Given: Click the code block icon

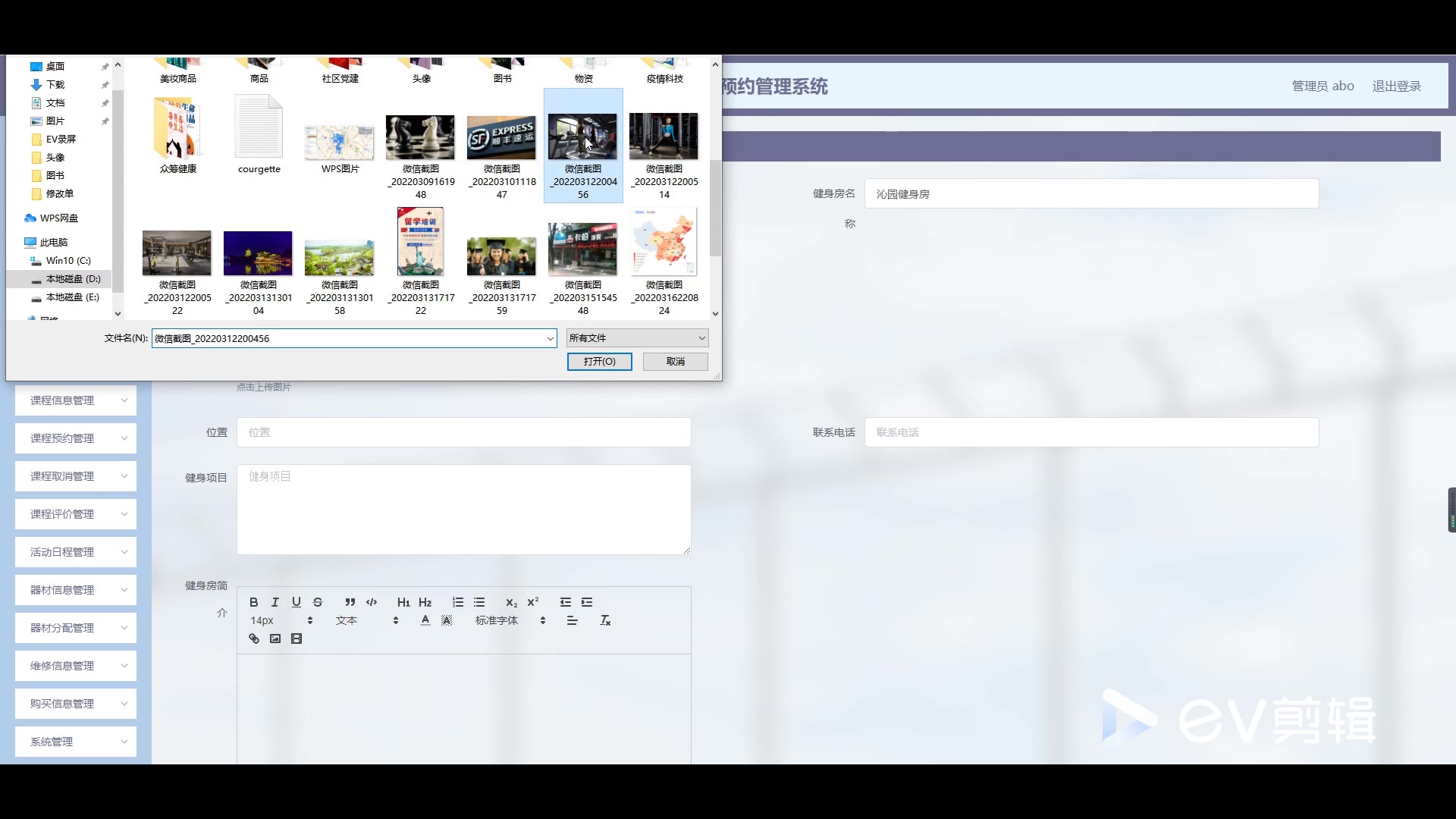Looking at the screenshot, I should coord(372,602).
